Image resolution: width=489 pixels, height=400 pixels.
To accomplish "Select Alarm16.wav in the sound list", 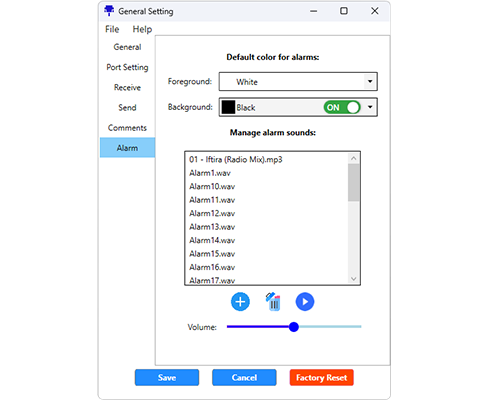I will pyautogui.click(x=266, y=267).
